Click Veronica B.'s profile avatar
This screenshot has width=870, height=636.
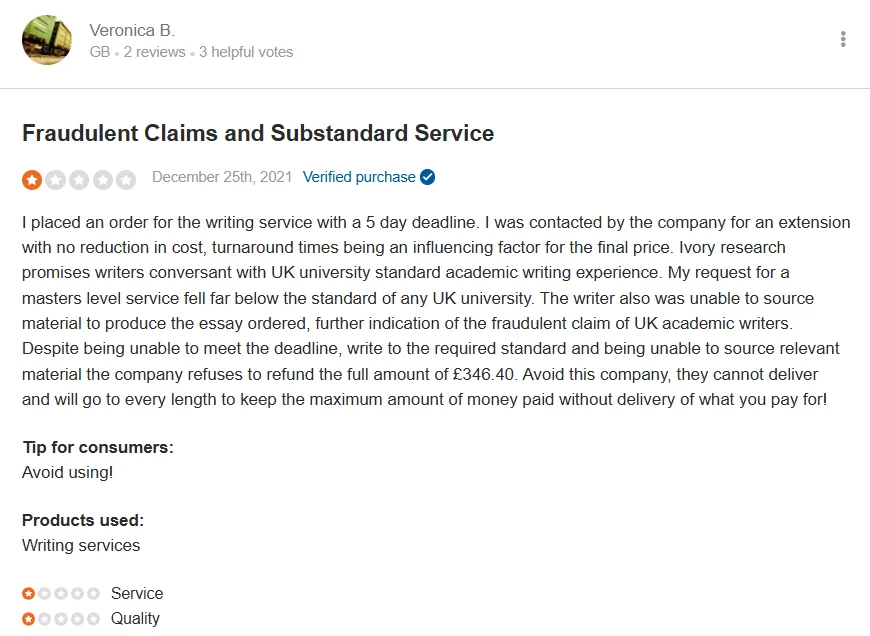point(47,40)
